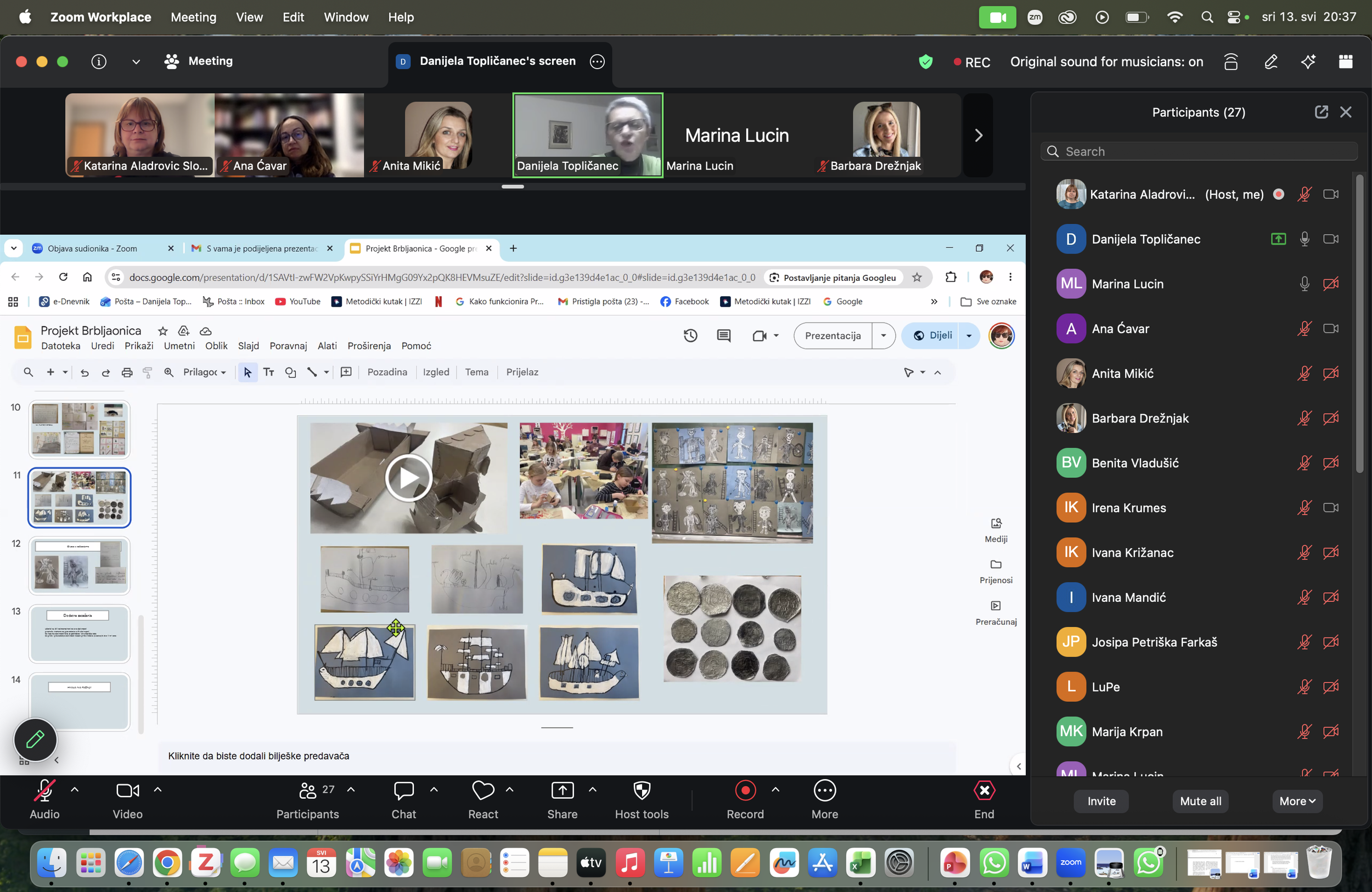Open Prilagodi zoom dropdown in Slides
The image size is (1372, 892).
coord(205,372)
